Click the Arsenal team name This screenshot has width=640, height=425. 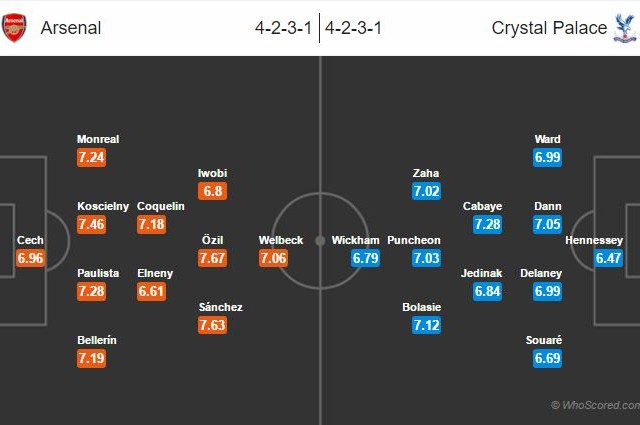tap(71, 28)
